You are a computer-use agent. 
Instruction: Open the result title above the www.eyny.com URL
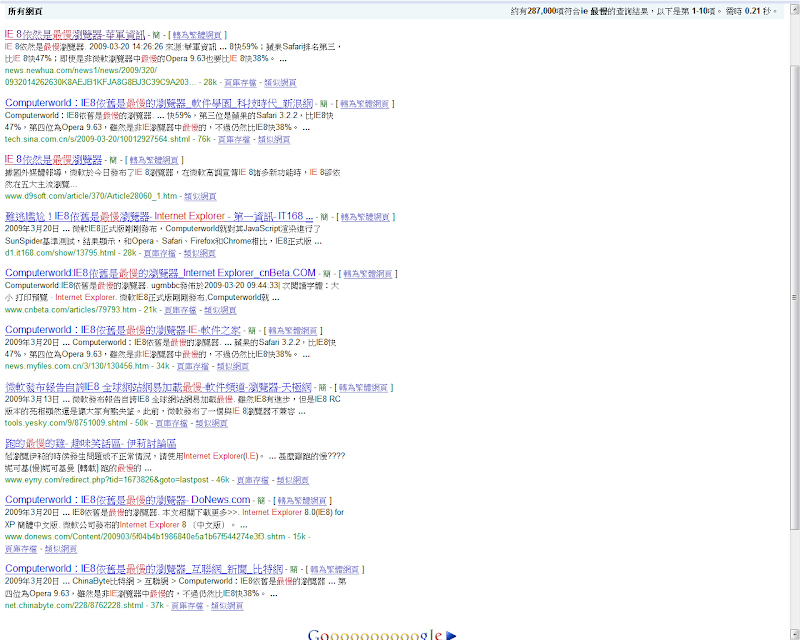[90, 444]
